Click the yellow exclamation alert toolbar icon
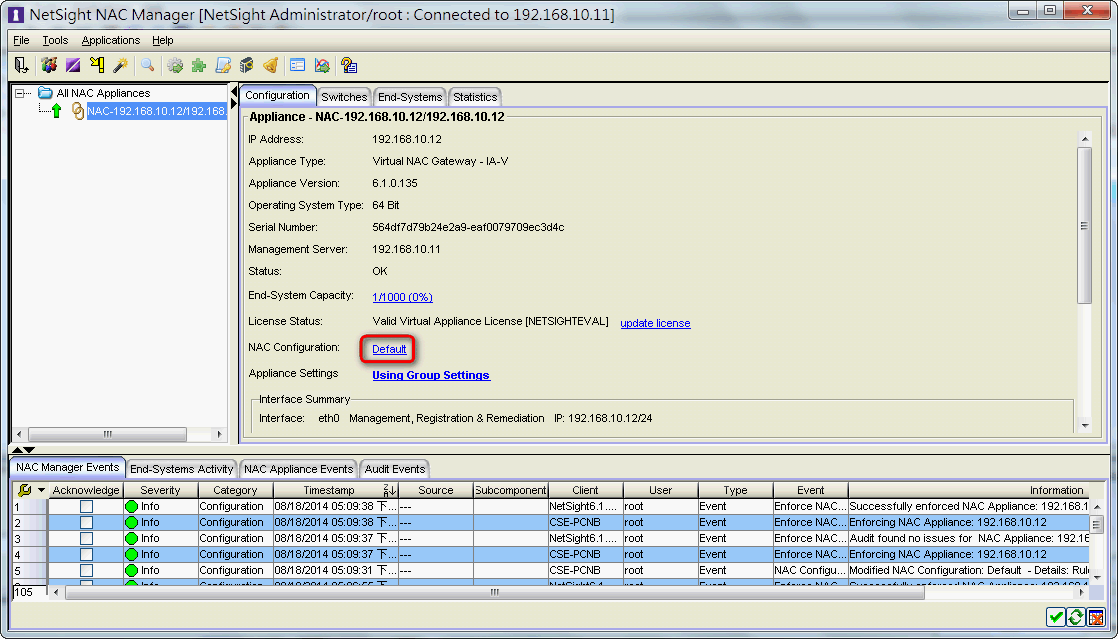1118x639 pixels. 97,66
